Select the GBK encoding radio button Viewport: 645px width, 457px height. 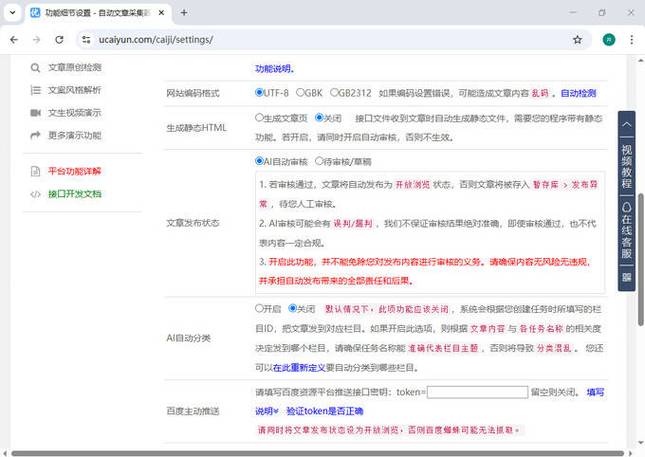pyautogui.click(x=299, y=93)
